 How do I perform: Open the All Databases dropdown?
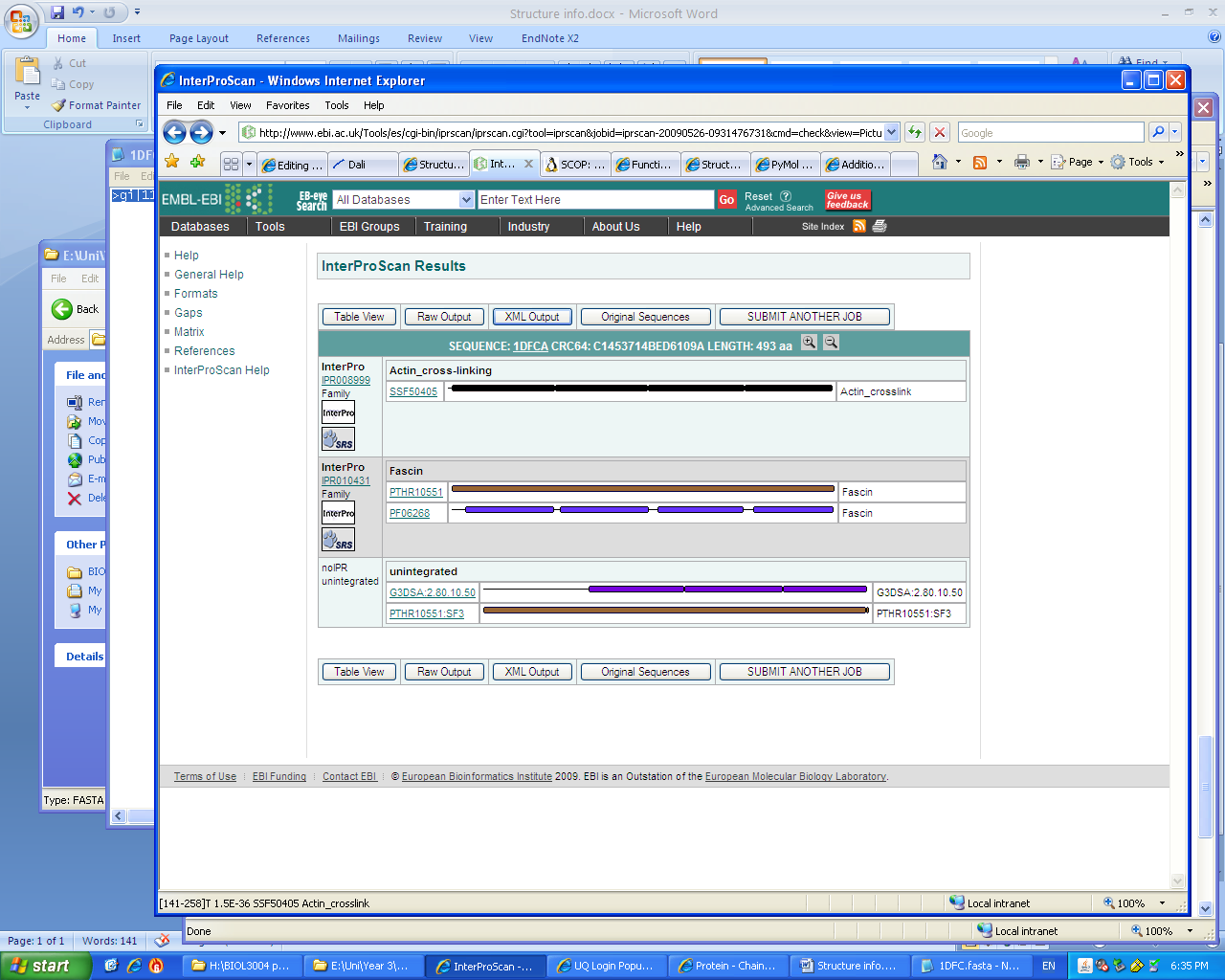(x=467, y=199)
